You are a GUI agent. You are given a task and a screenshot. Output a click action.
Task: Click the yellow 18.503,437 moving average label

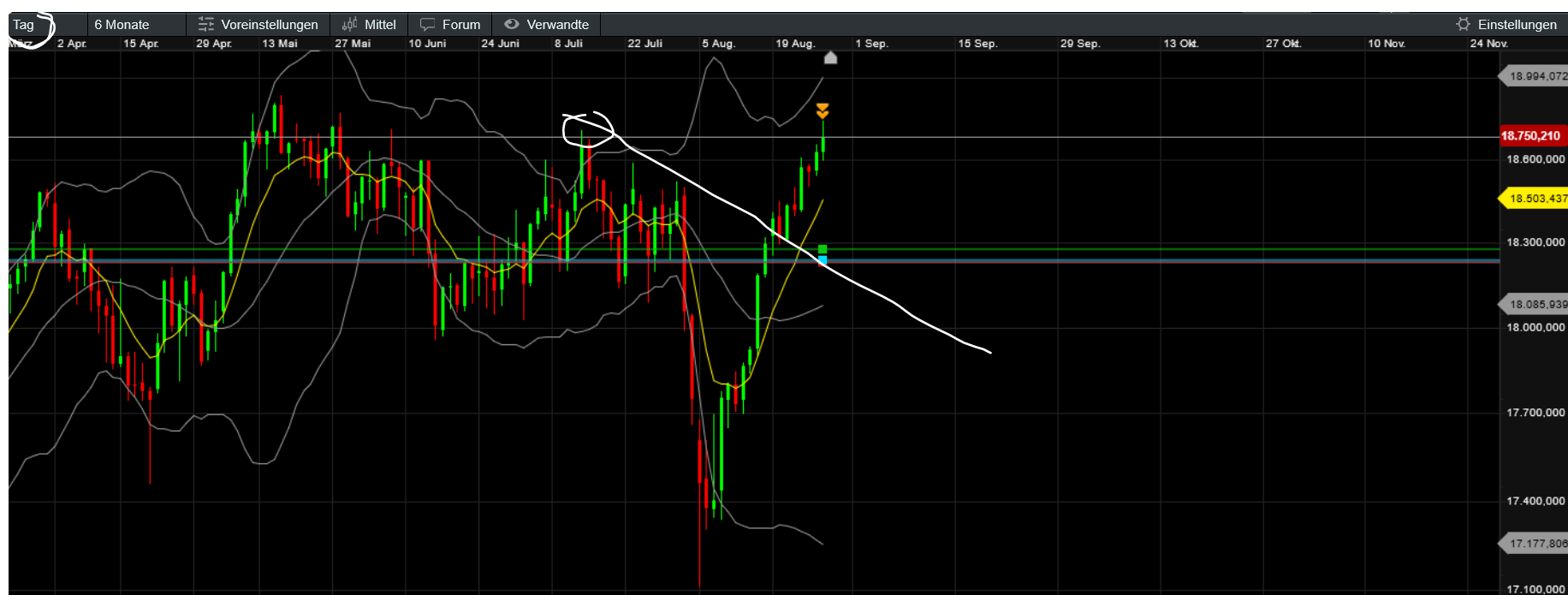coord(1534,199)
